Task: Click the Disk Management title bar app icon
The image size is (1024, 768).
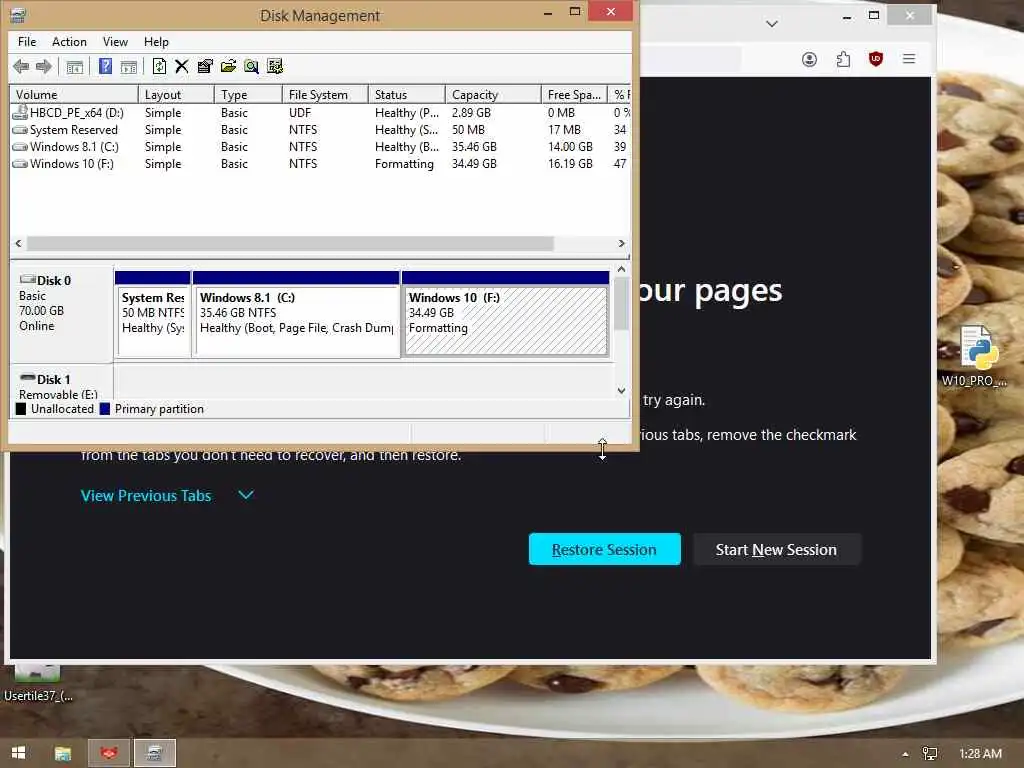Action: pyautogui.click(x=18, y=15)
